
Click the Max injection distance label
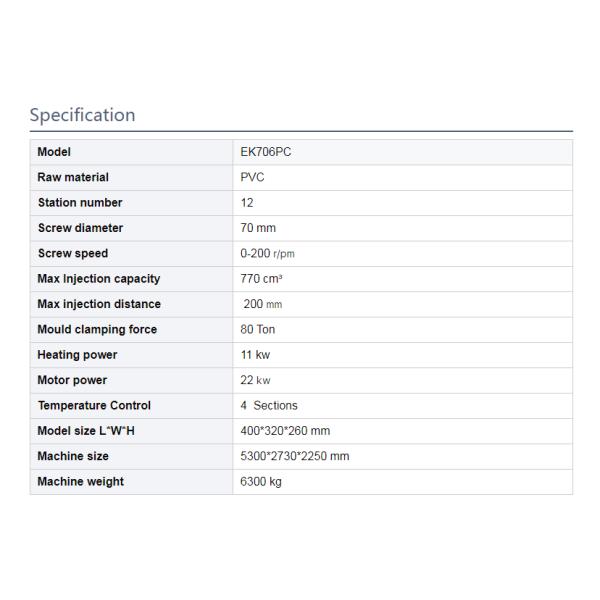tap(99, 304)
